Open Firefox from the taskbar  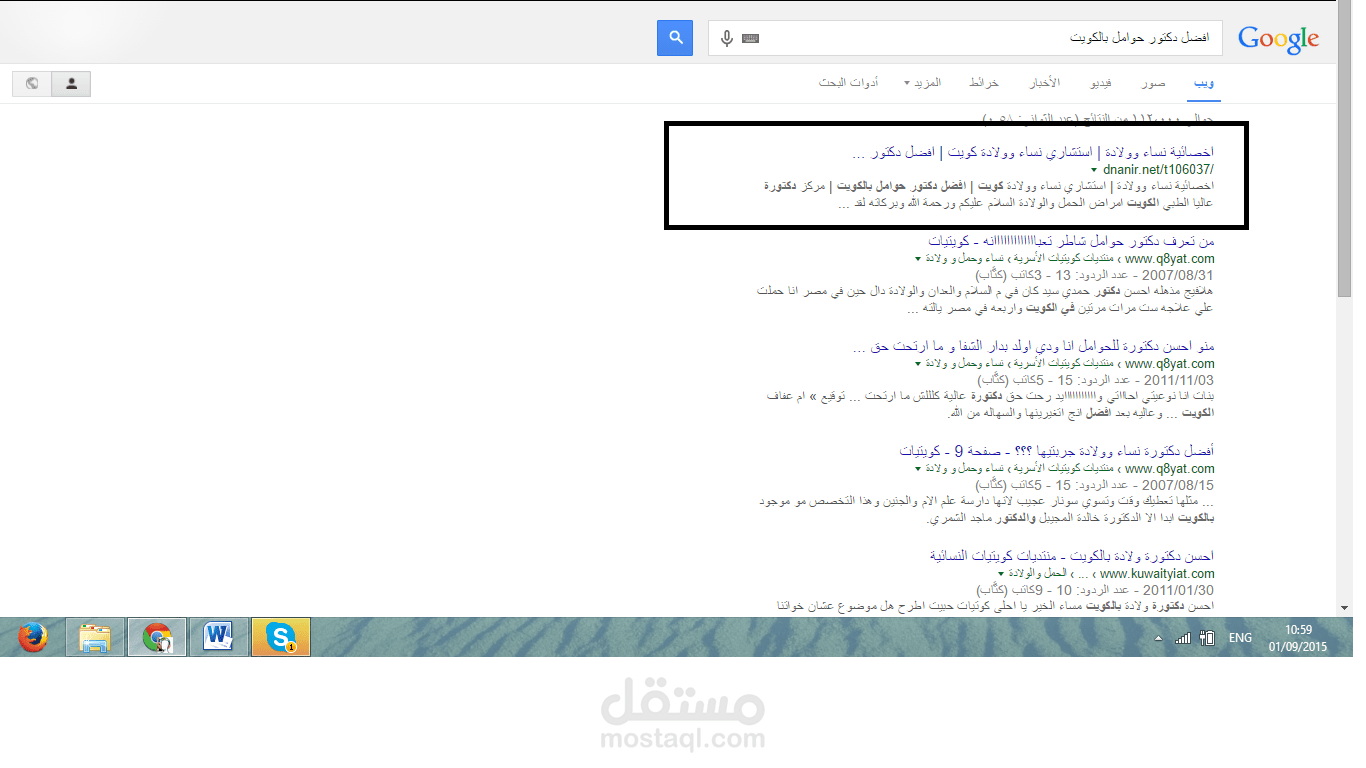(33, 637)
